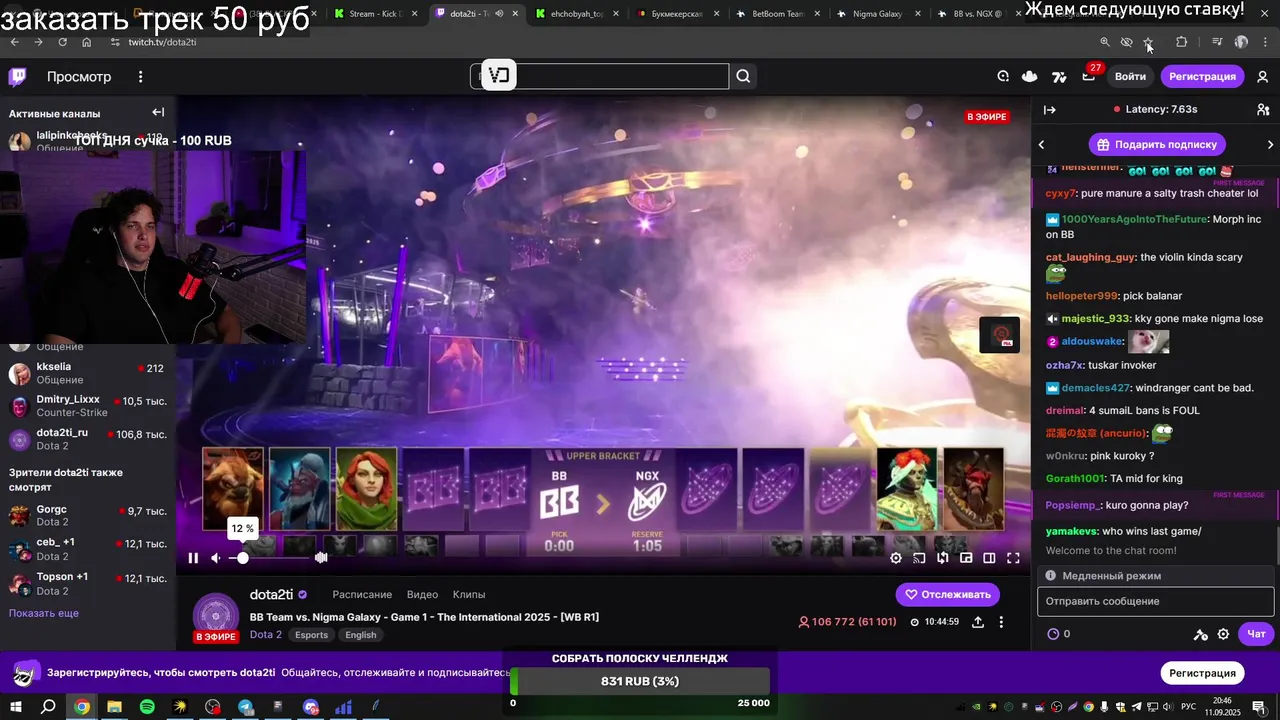Open ceb_ +1 channel in sidebar
Viewport: 1280px width, 720px height.
(x=86, y=548)
